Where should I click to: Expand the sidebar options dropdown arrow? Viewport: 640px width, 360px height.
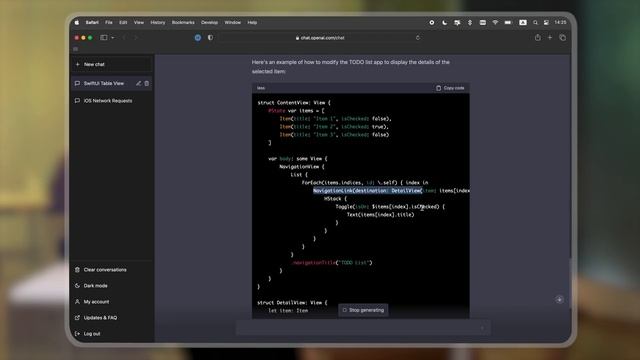click(x=113, y=38)
